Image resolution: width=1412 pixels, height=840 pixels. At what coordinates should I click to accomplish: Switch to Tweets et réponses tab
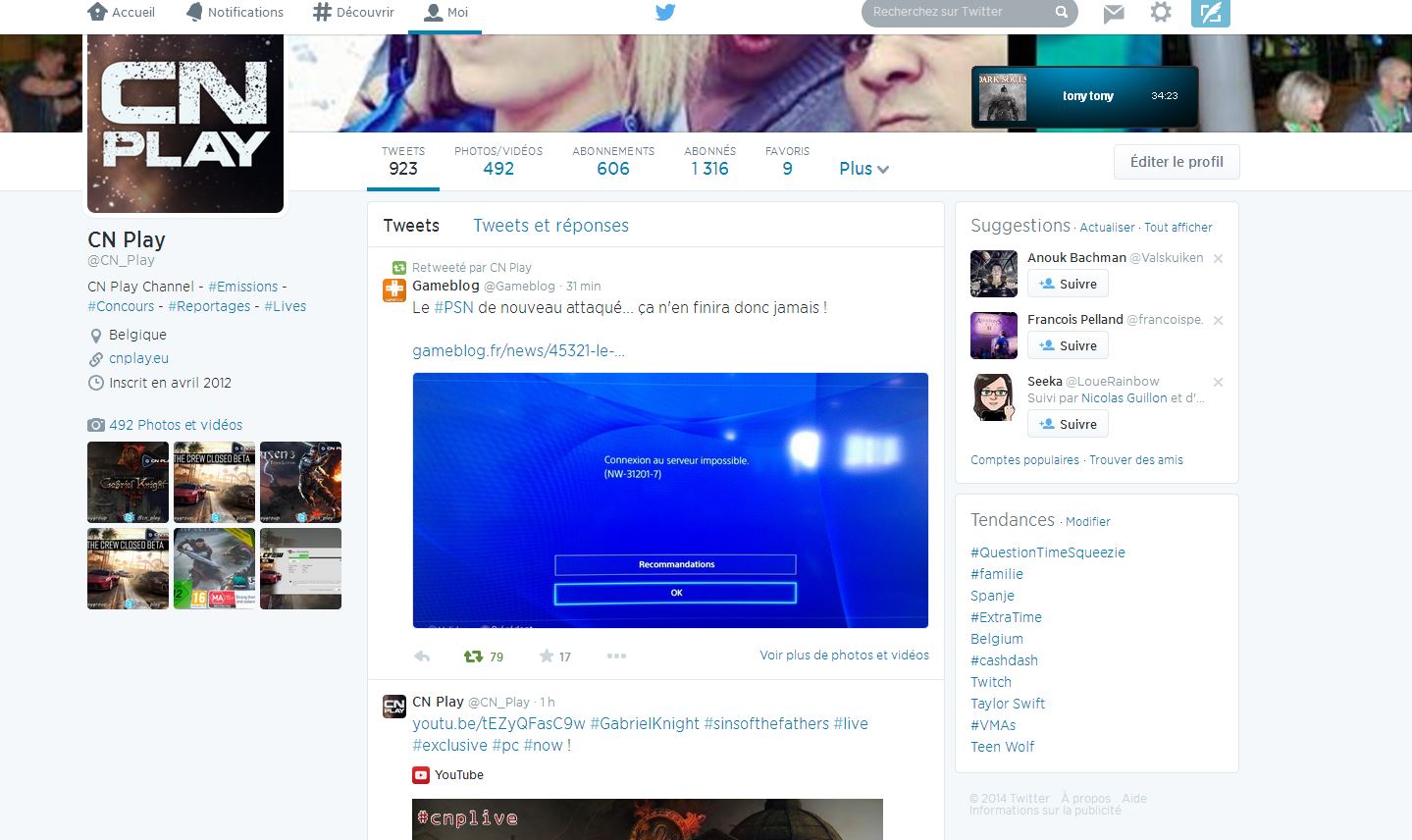click(550, 226)
